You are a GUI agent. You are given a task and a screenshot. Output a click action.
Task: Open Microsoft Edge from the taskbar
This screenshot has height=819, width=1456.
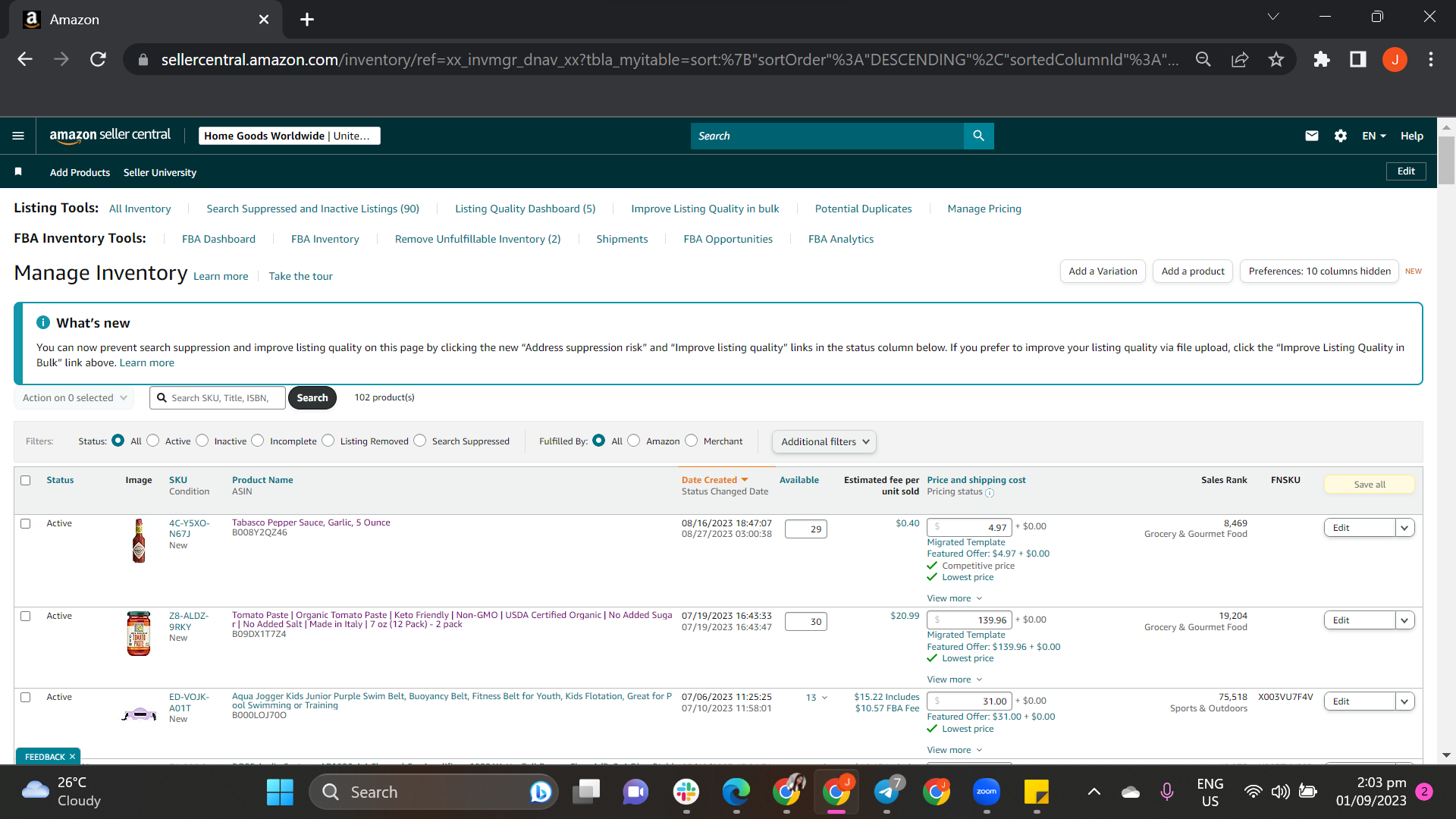click(x=736, y=792)
